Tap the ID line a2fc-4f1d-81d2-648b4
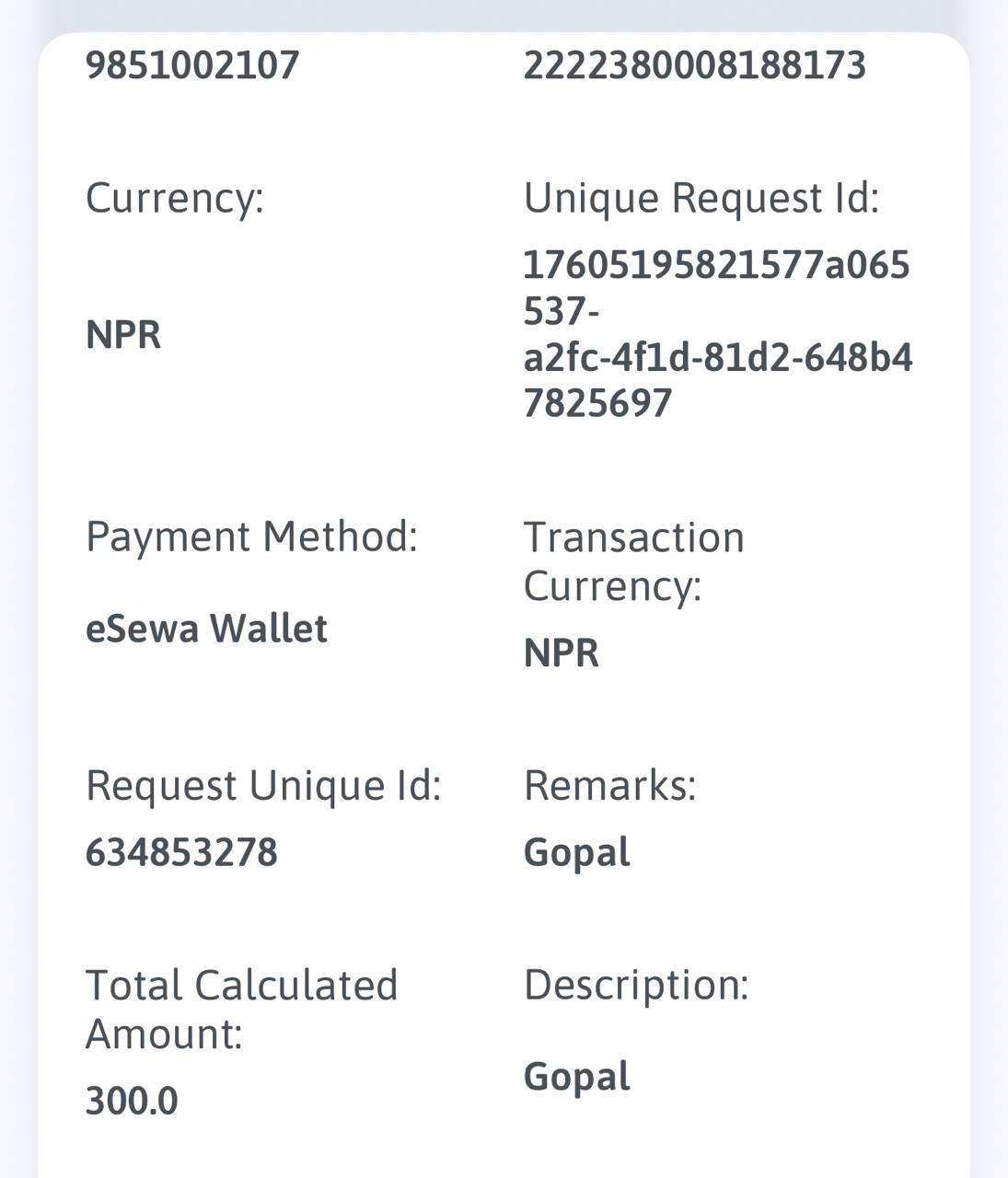The image size is (1008, 1178). (717, 357)
